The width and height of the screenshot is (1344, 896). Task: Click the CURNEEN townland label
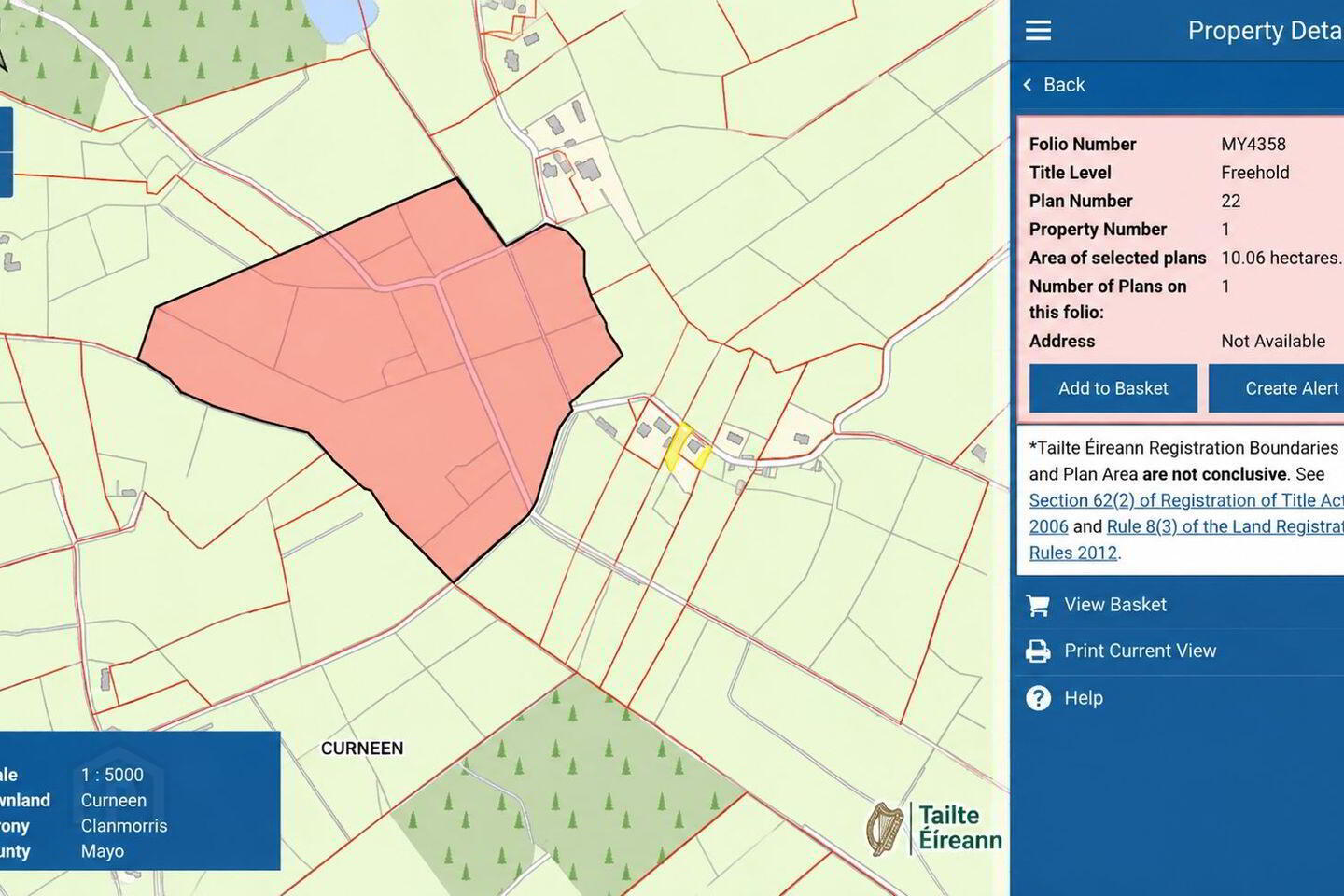(x=362, y=749)
